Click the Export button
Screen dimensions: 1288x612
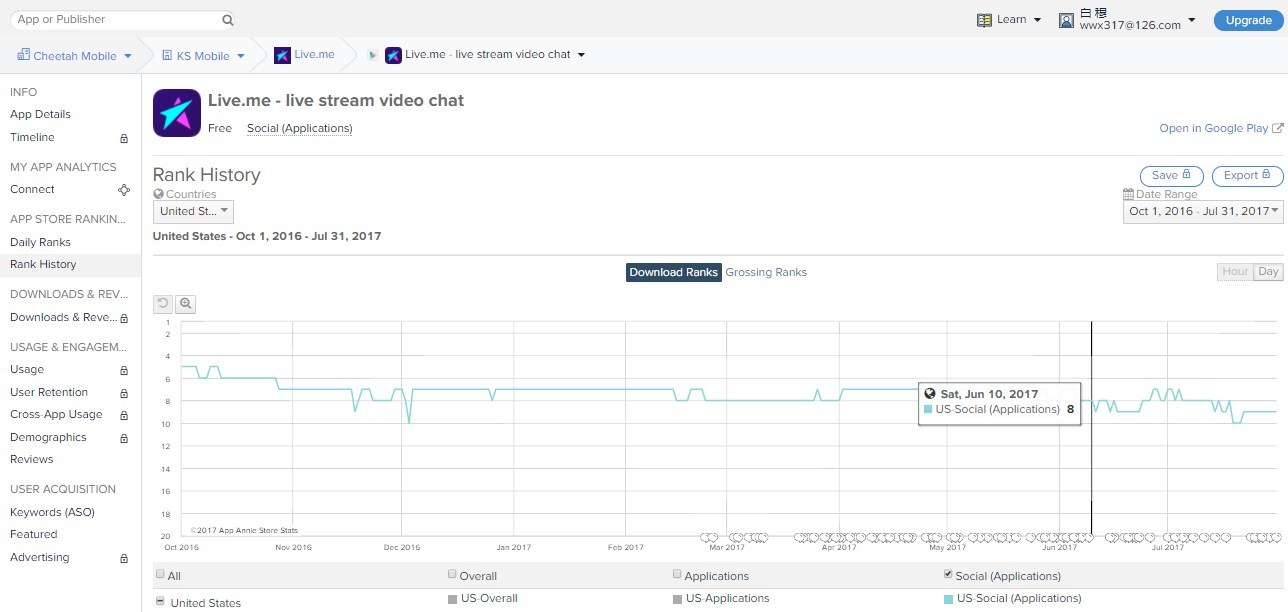point(1247,176)
